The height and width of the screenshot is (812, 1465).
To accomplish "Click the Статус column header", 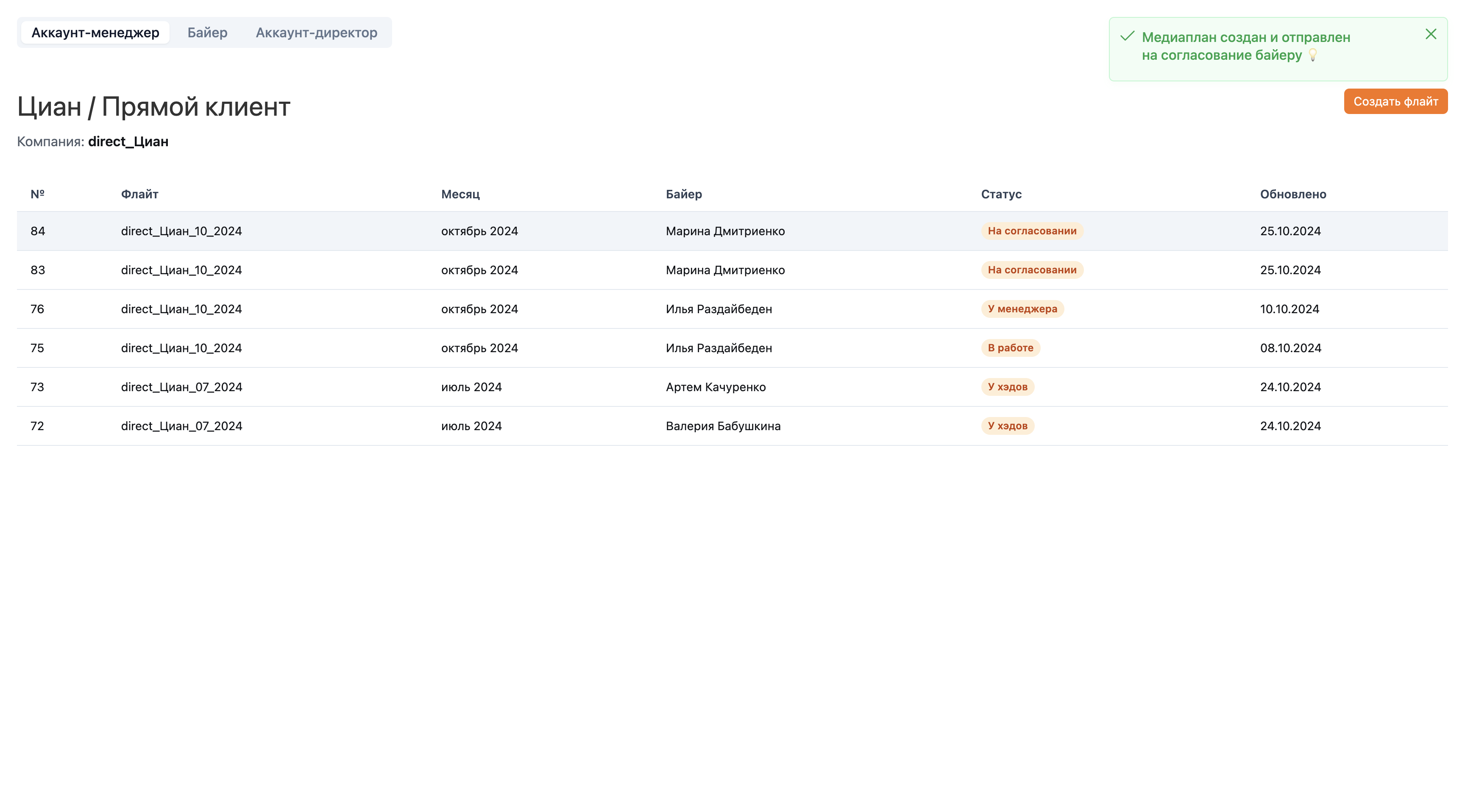I will 1001,194.
